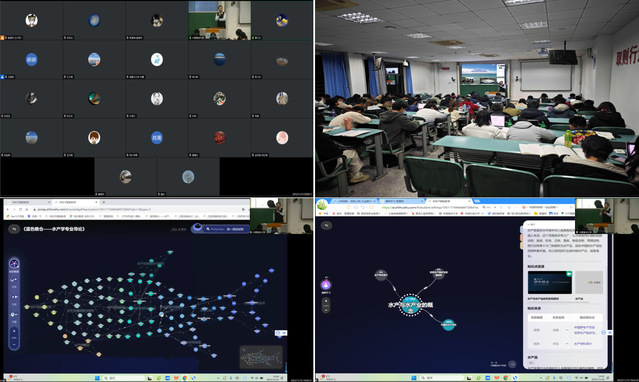This screenshot has width=639, height=382.
Task: Open the knowledge graph globe icon in sidebar
Action: (14, 263)
